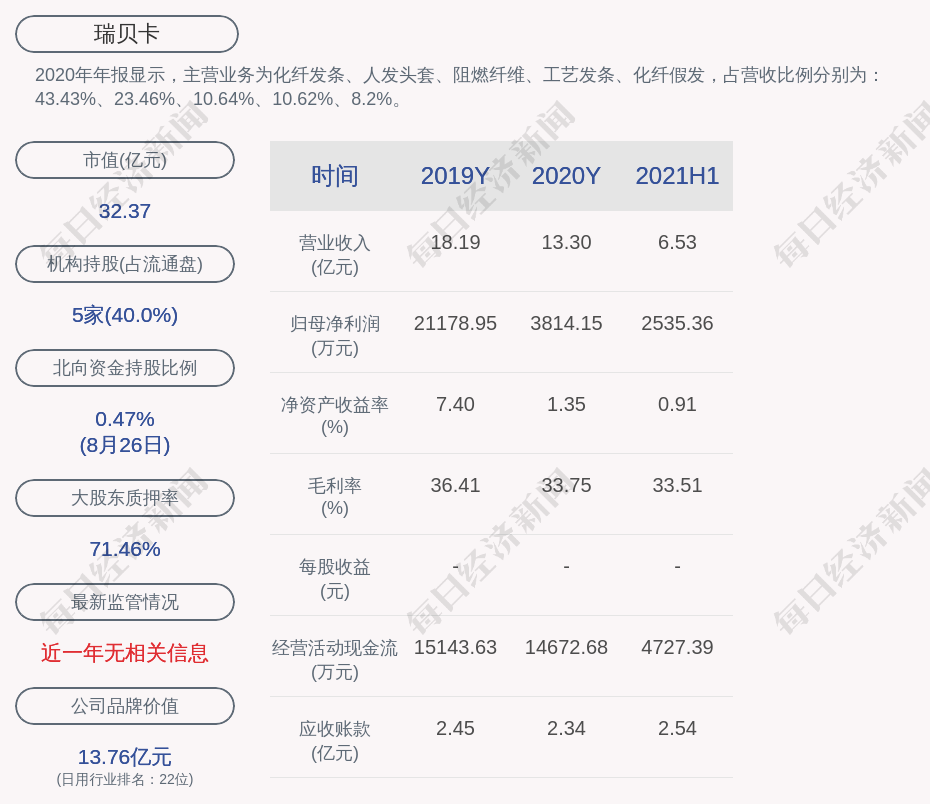Select gross margin value 33.75

pos(566,486)
